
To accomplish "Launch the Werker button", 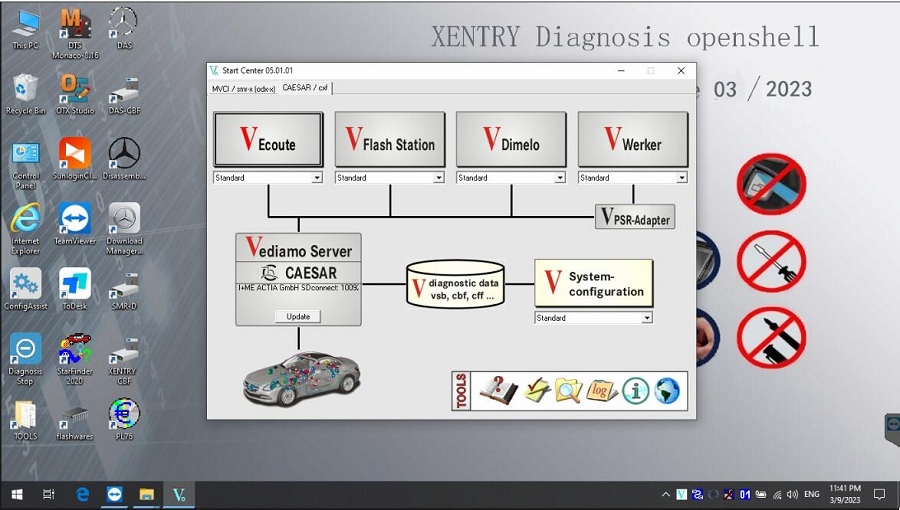I will click(x=633, y=139).
